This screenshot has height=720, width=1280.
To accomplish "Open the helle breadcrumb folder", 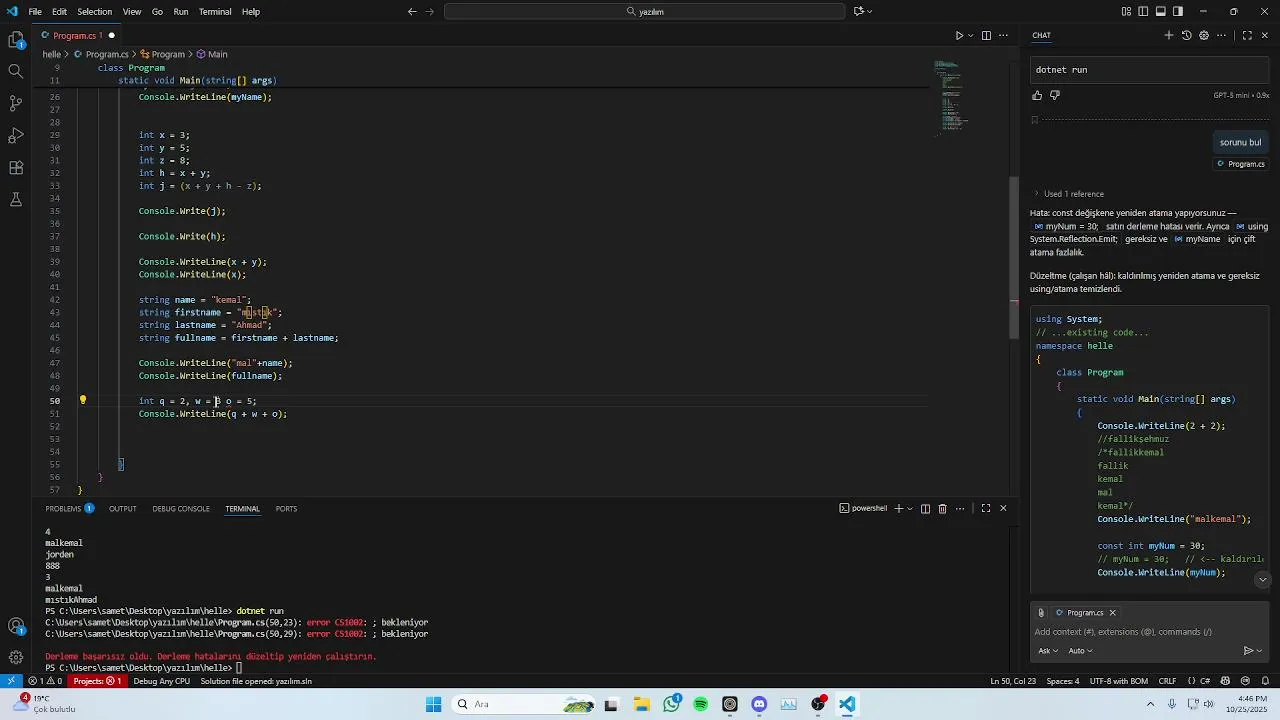I will [52, 54].
